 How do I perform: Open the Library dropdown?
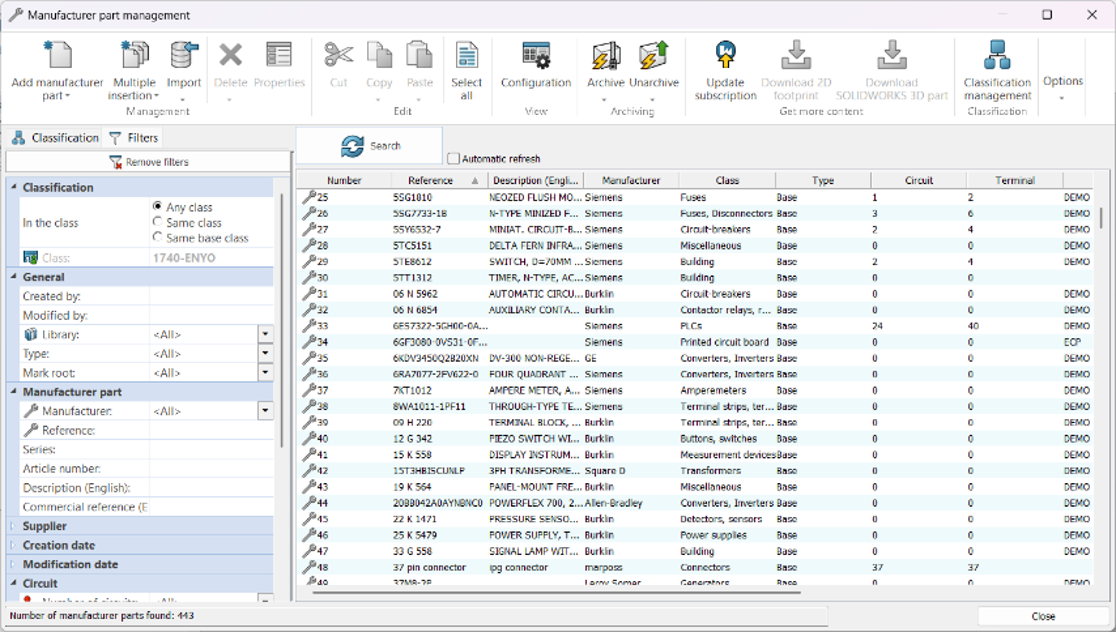coord(265,334)
